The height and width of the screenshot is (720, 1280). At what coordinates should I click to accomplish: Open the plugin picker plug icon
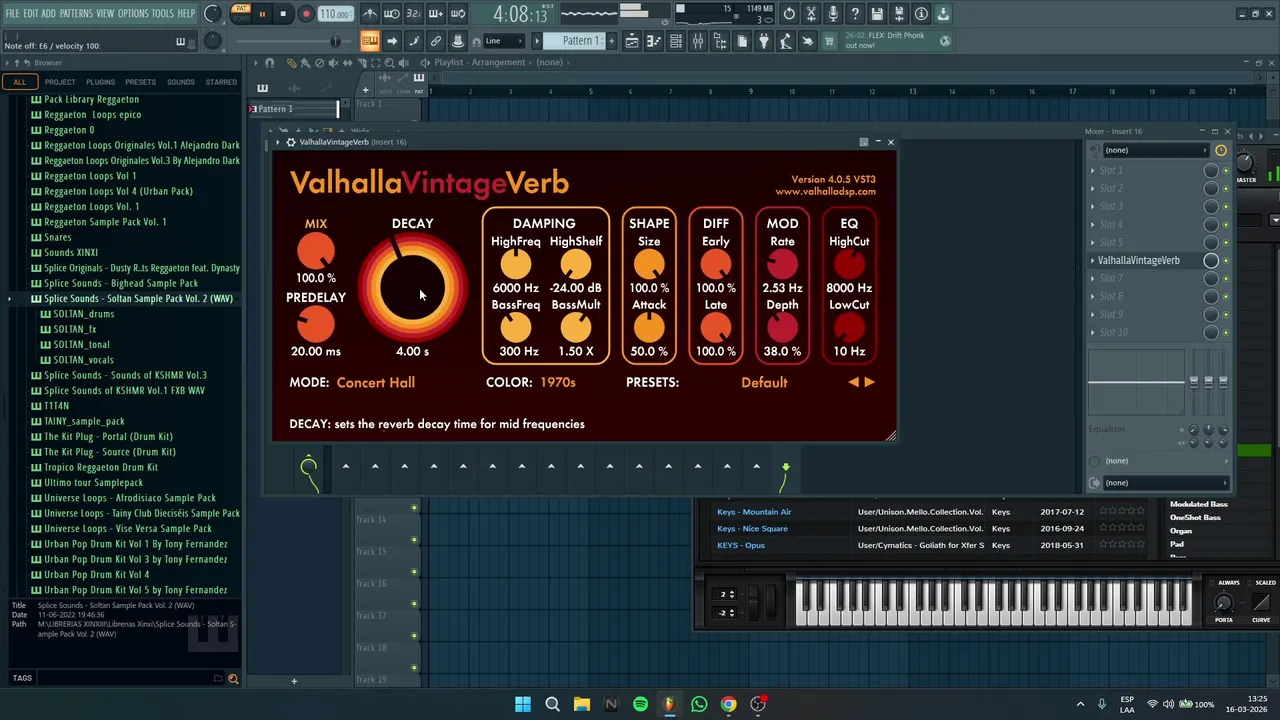point(764,41)
